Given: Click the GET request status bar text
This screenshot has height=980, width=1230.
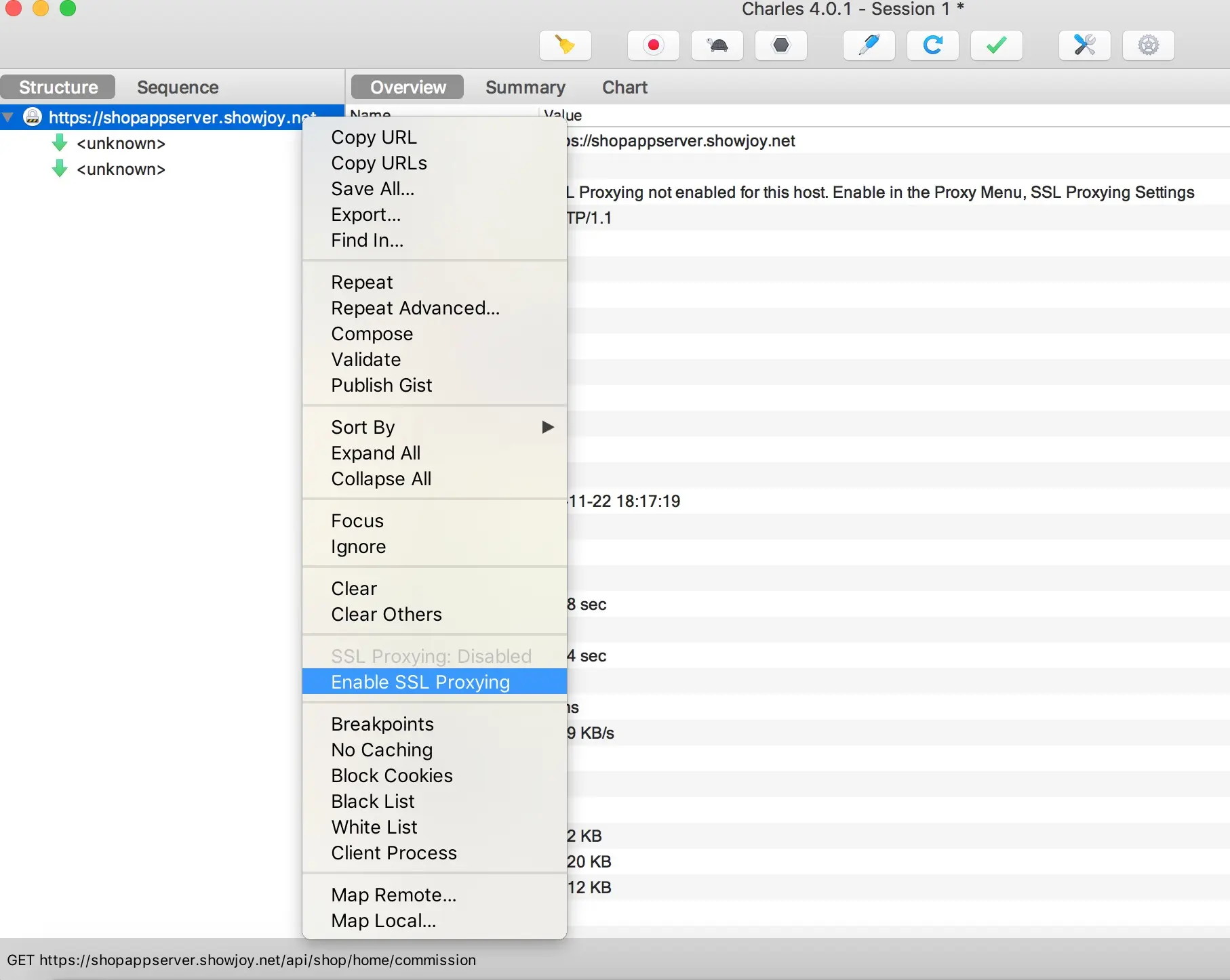Looking at the screenshot, I should [x=241, y=960].
